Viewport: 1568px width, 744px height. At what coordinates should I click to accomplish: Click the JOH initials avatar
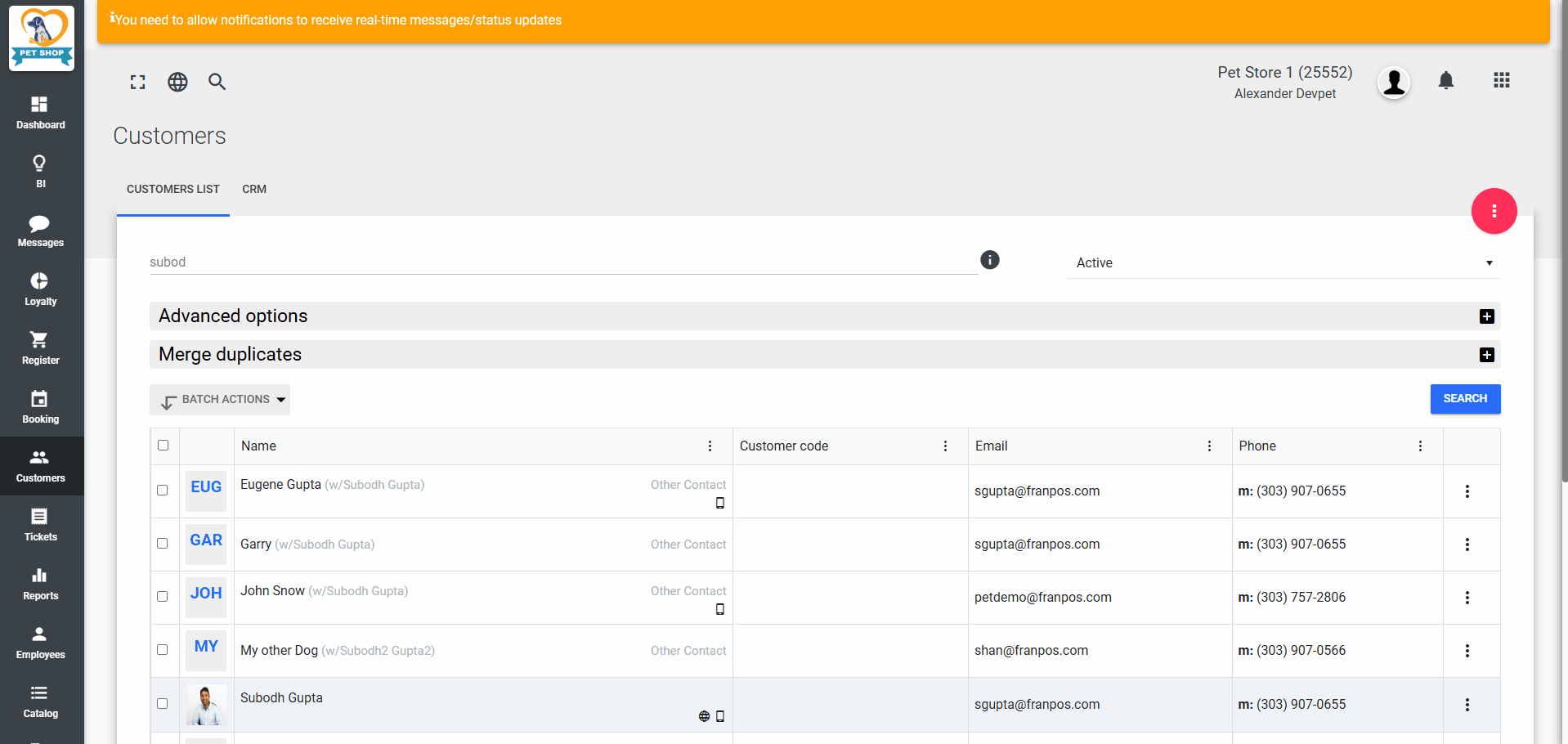[x=206, y=598]
